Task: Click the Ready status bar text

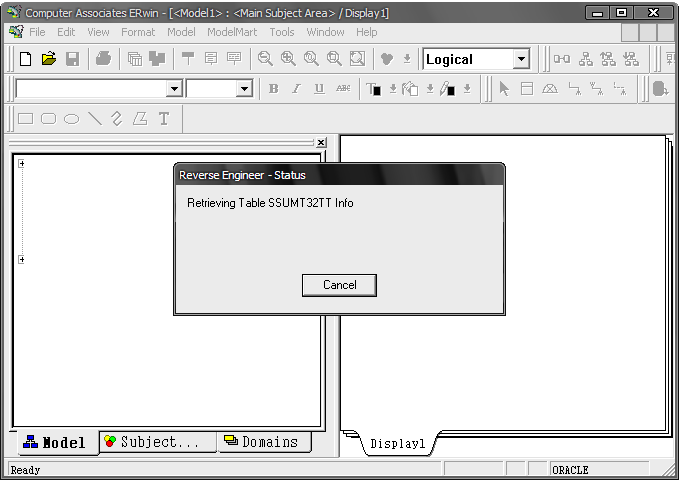Action: (x=25, y=470)
